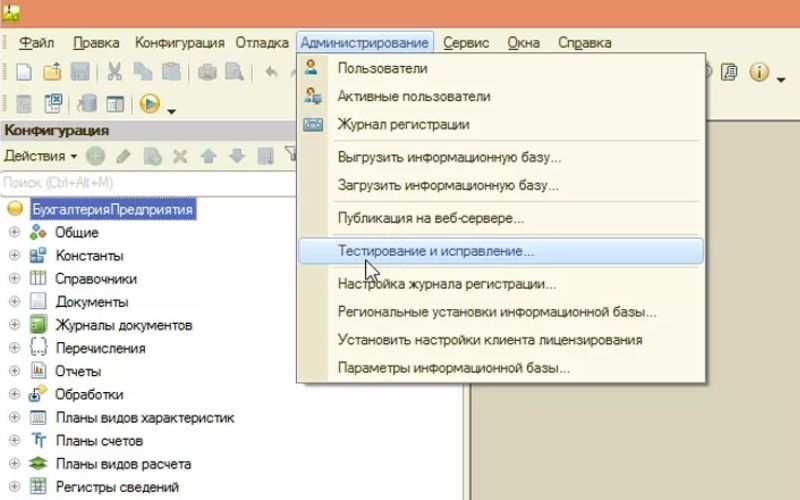Choose Выгрузить информационную базу
The image size is (800, 500).
(501, 158)
